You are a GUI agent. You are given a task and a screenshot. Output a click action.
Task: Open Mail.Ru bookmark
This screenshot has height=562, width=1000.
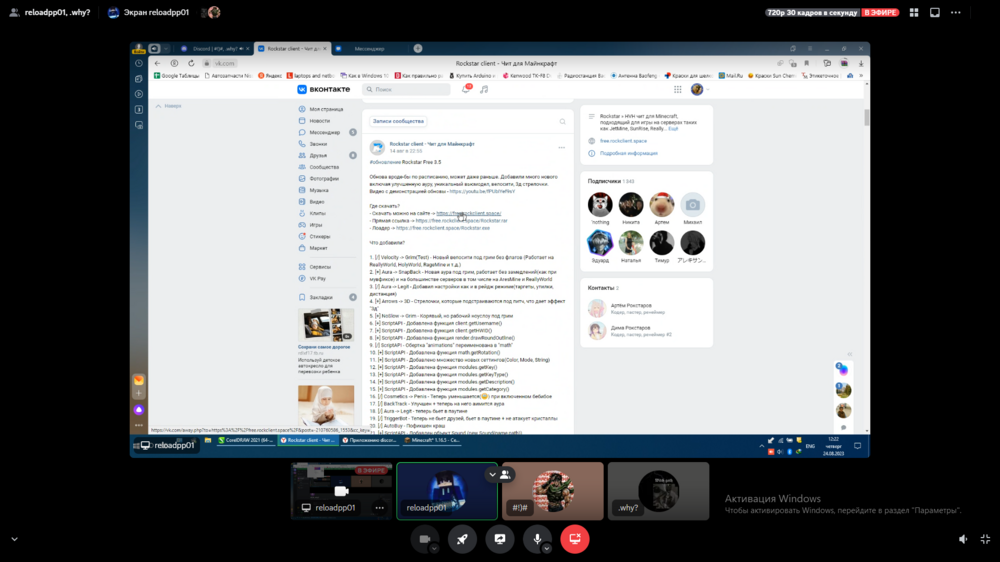tap(731, 75)
